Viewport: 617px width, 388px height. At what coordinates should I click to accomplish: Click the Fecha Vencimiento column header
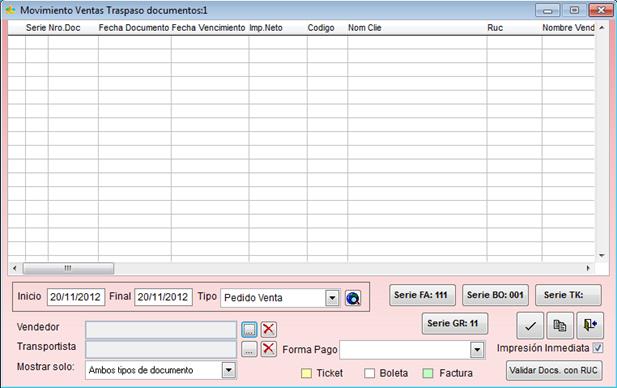[x=209, y=28]
